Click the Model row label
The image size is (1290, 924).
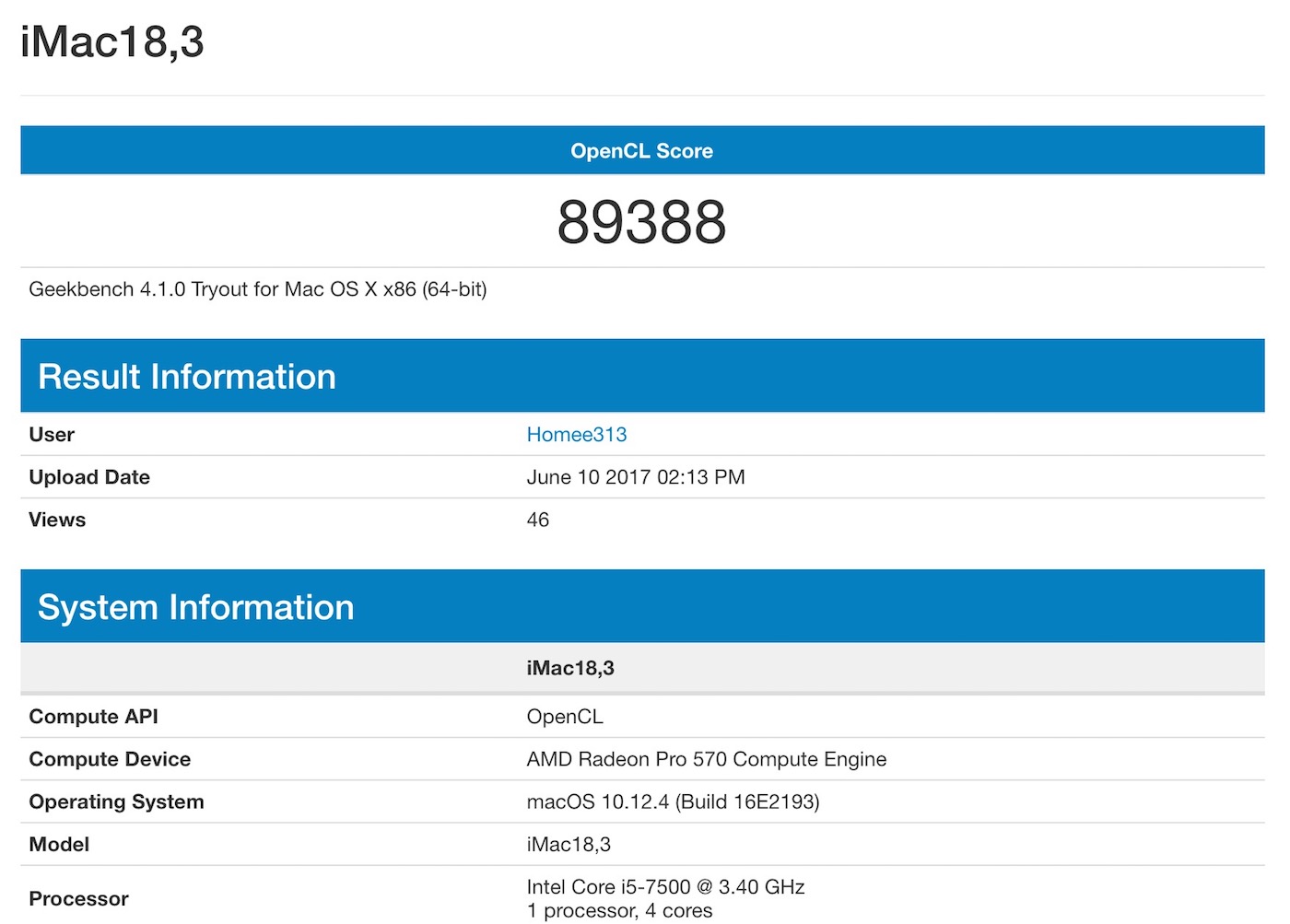click(59, 844)
